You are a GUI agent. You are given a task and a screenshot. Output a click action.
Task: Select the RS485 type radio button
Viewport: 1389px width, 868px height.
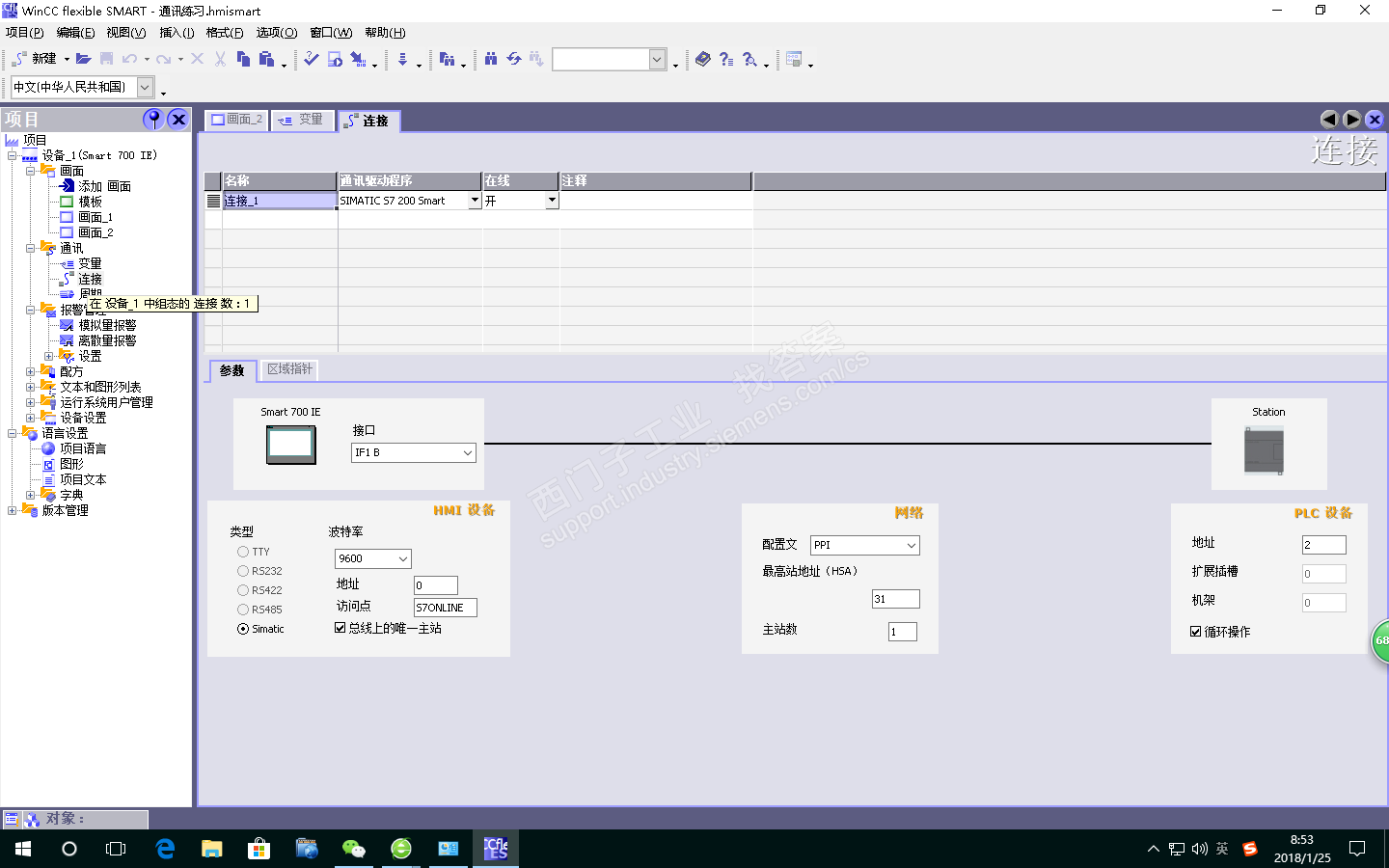coord(243,610)
